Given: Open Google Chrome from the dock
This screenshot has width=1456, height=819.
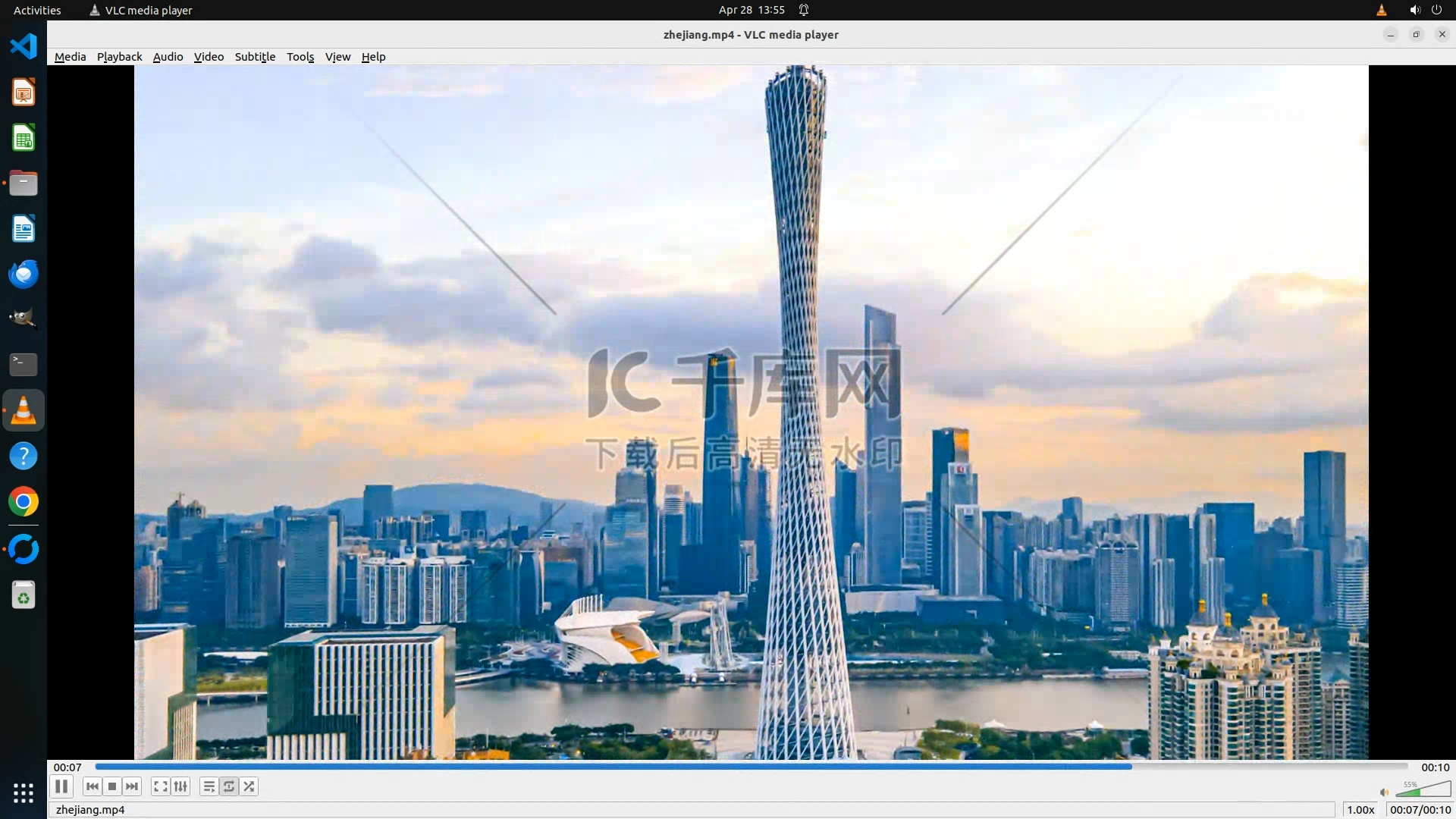Looking at the screenshot, I should [24, 502].
